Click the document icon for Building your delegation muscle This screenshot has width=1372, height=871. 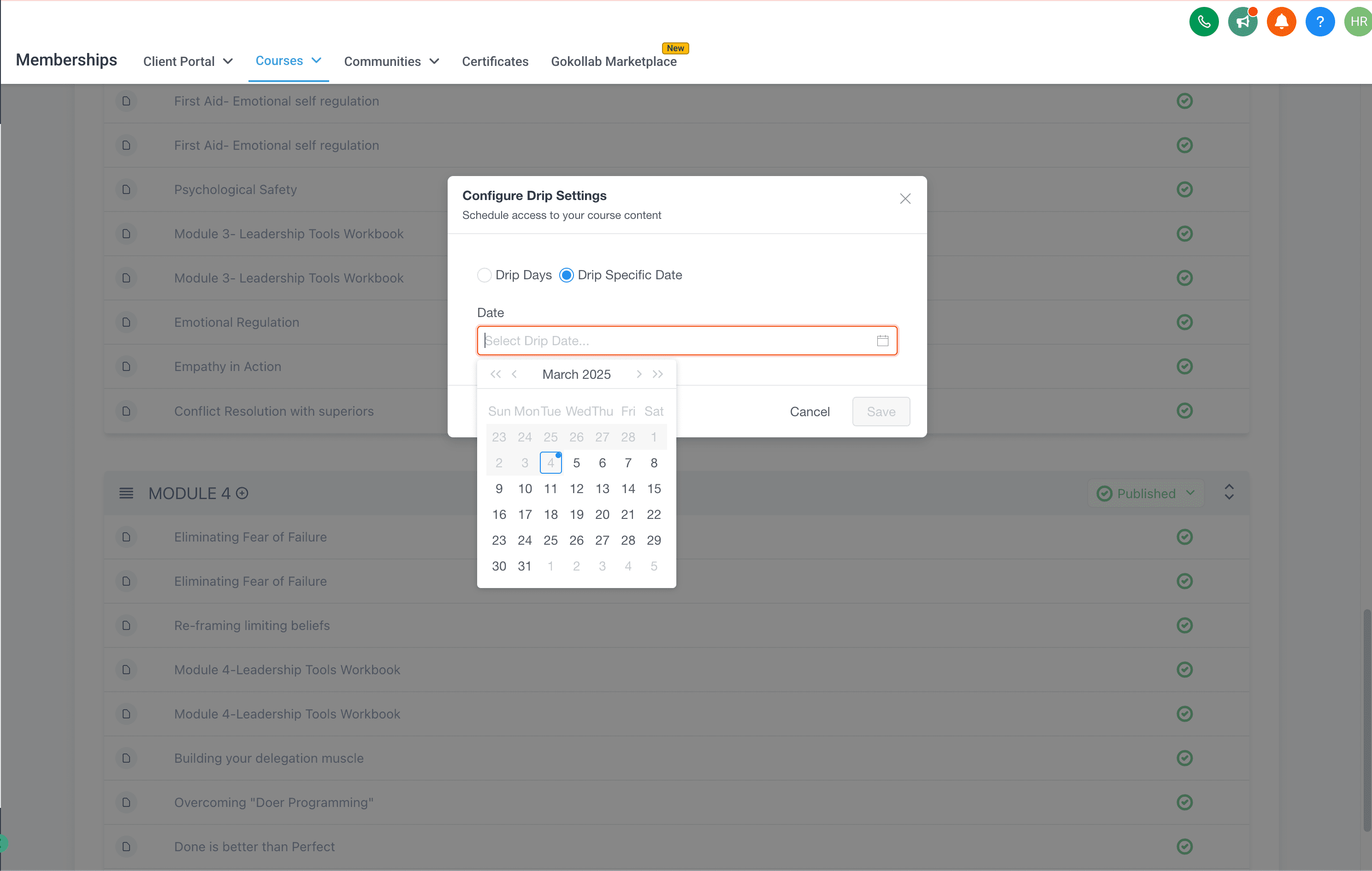[126, 758]
